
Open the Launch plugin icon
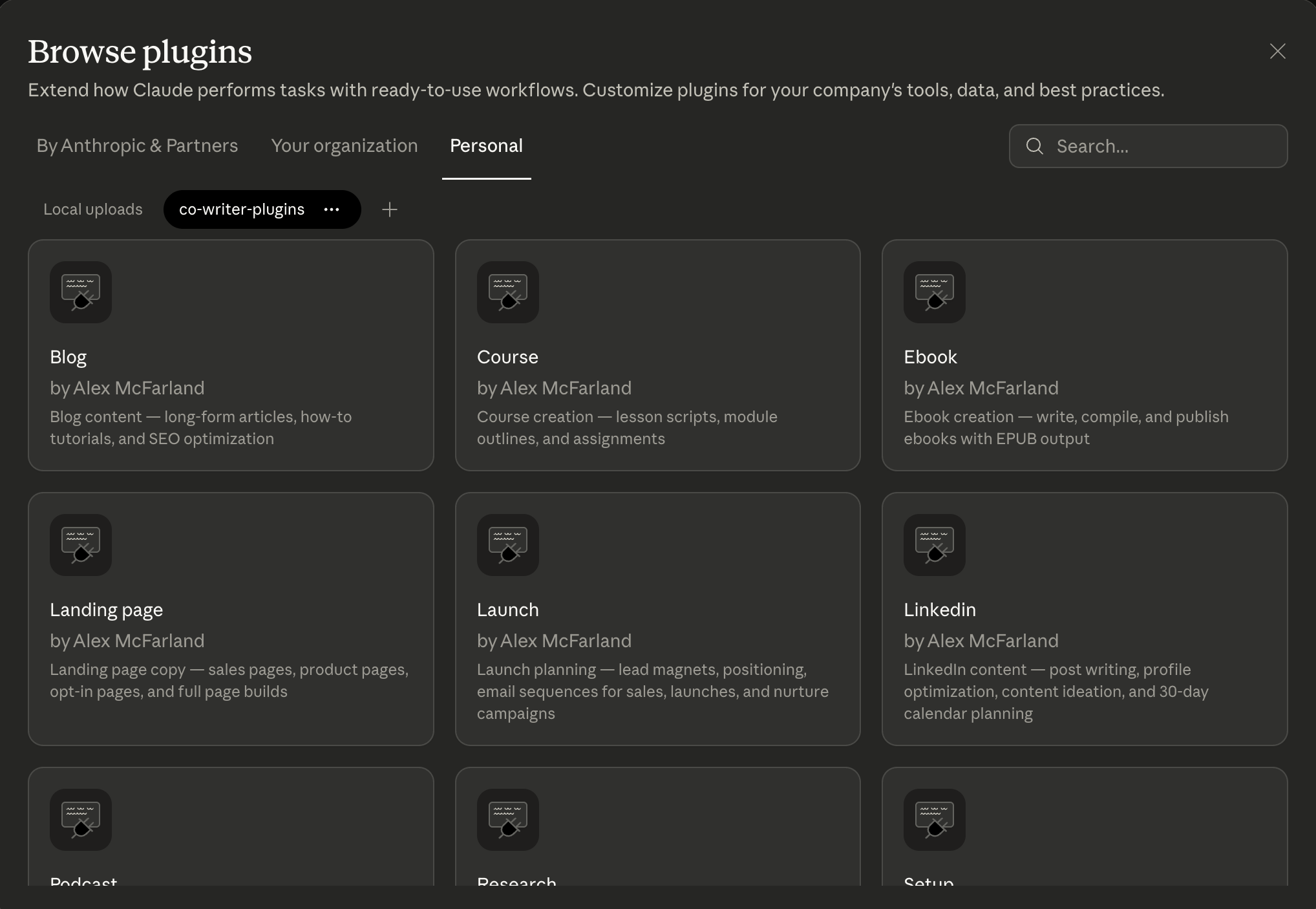508,545
